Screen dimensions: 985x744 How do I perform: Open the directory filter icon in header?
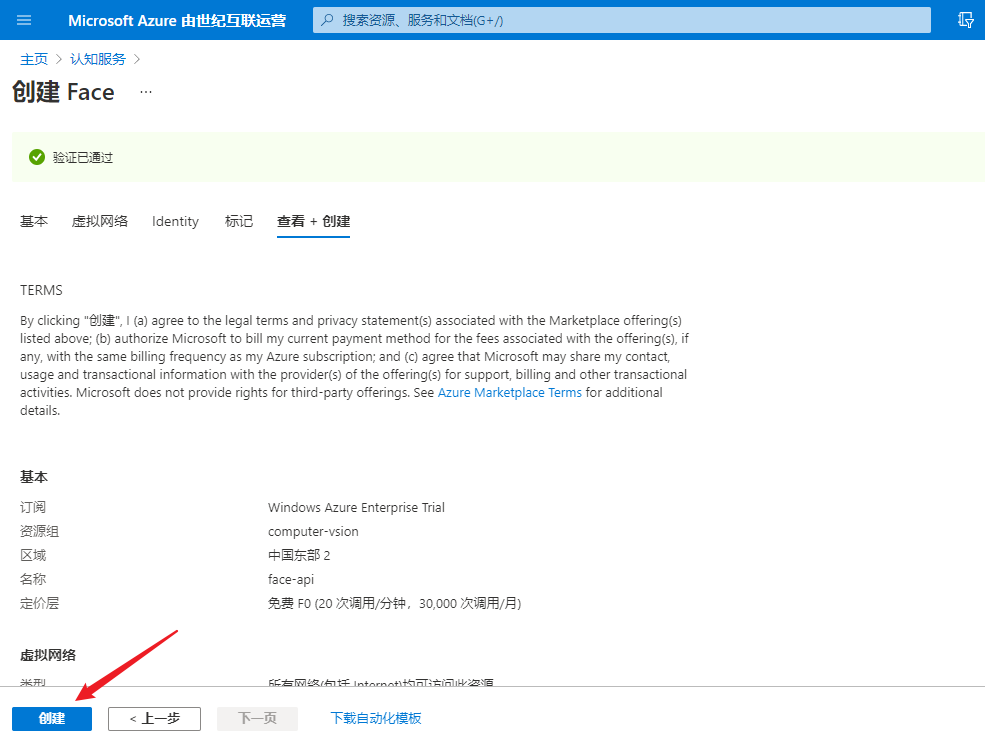(966, 20)
